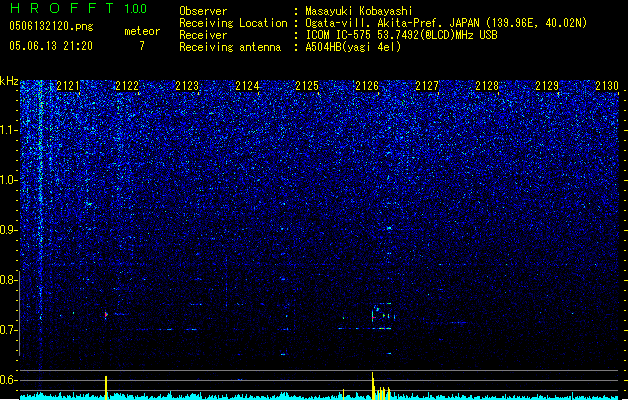The height and width of the screenshot is (400, 629).
Task: Click the 2121 time axis marker
Action: tap(68, 86)
